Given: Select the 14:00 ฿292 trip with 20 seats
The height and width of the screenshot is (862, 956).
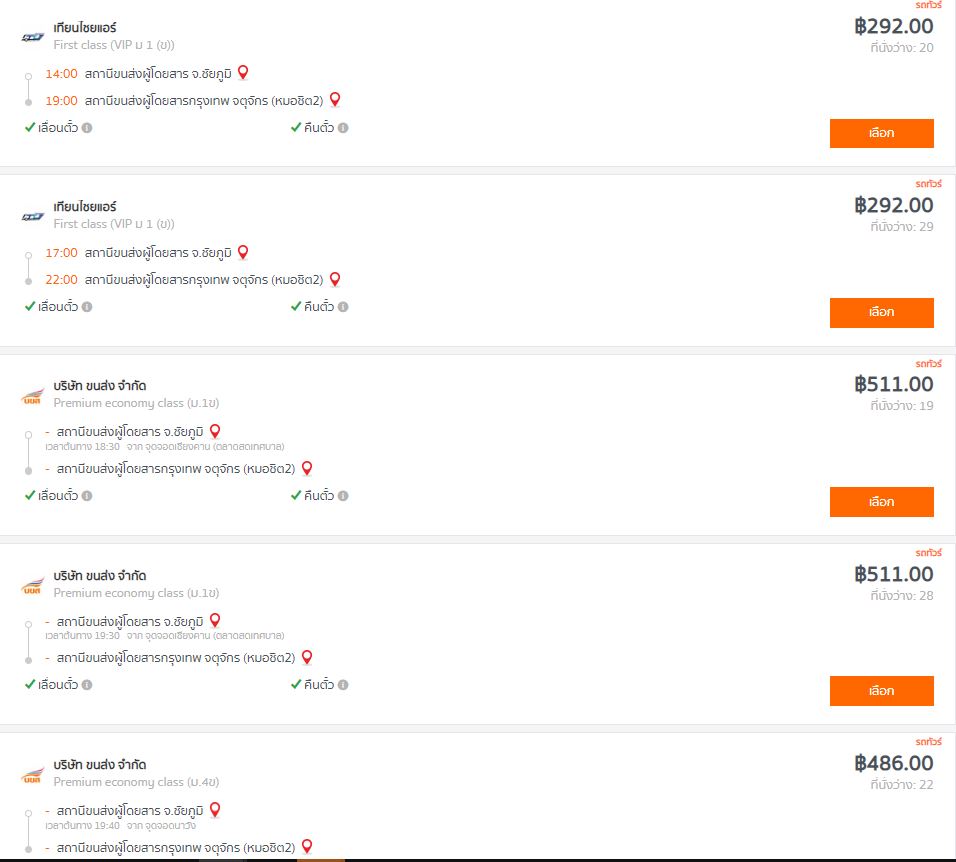Looking at the screenshot, I should pos(882,133).
